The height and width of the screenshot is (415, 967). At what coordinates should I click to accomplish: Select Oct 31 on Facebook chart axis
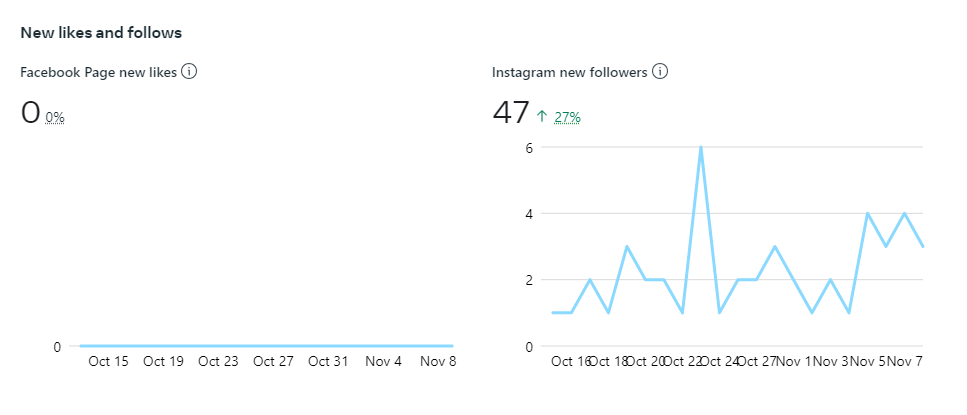328,361
